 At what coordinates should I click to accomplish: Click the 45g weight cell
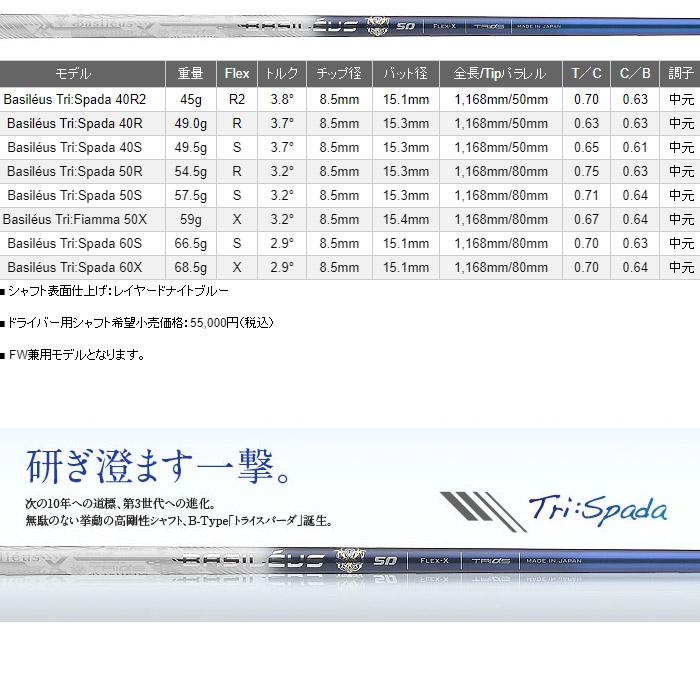click(191, 100)
